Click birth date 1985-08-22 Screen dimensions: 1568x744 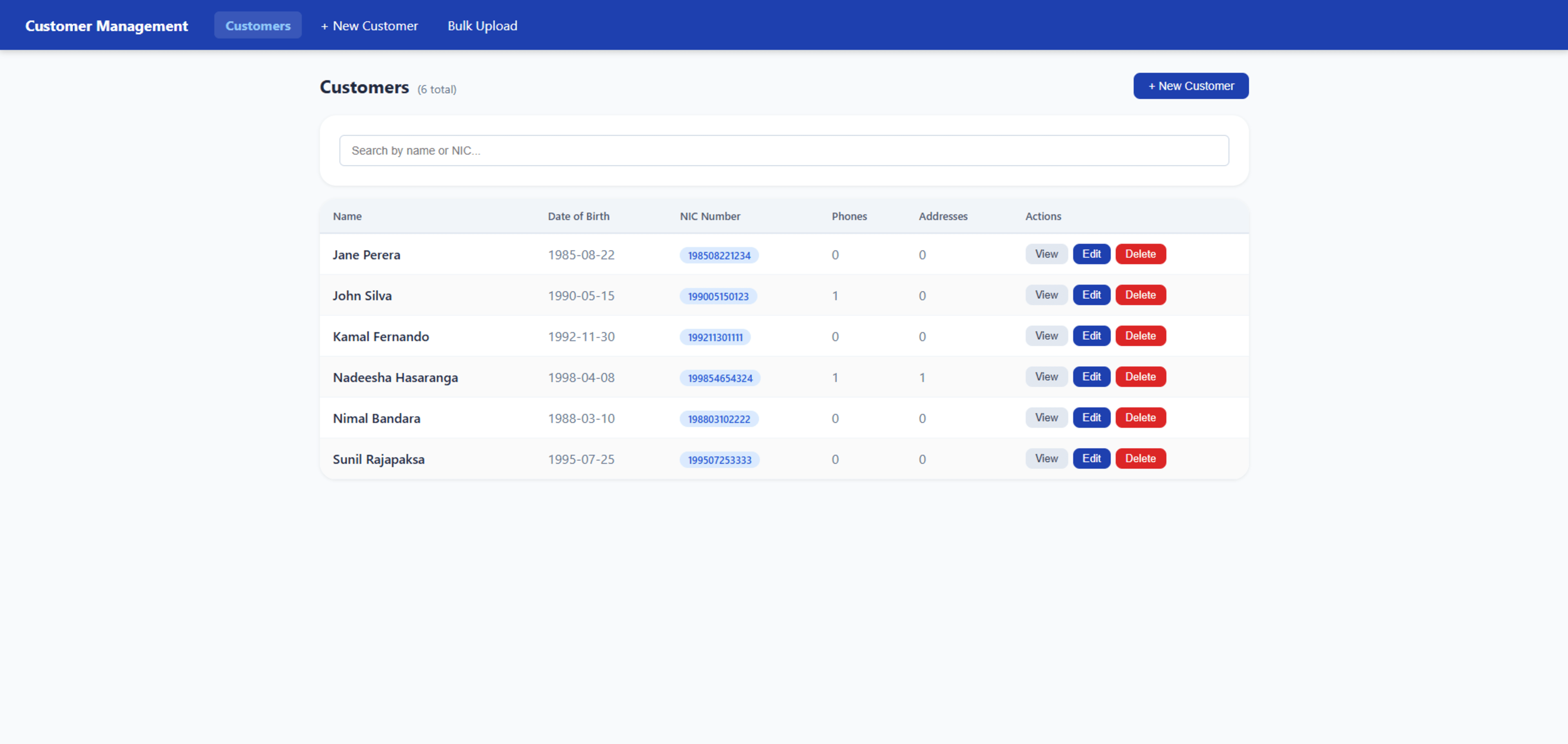(581, 254)
